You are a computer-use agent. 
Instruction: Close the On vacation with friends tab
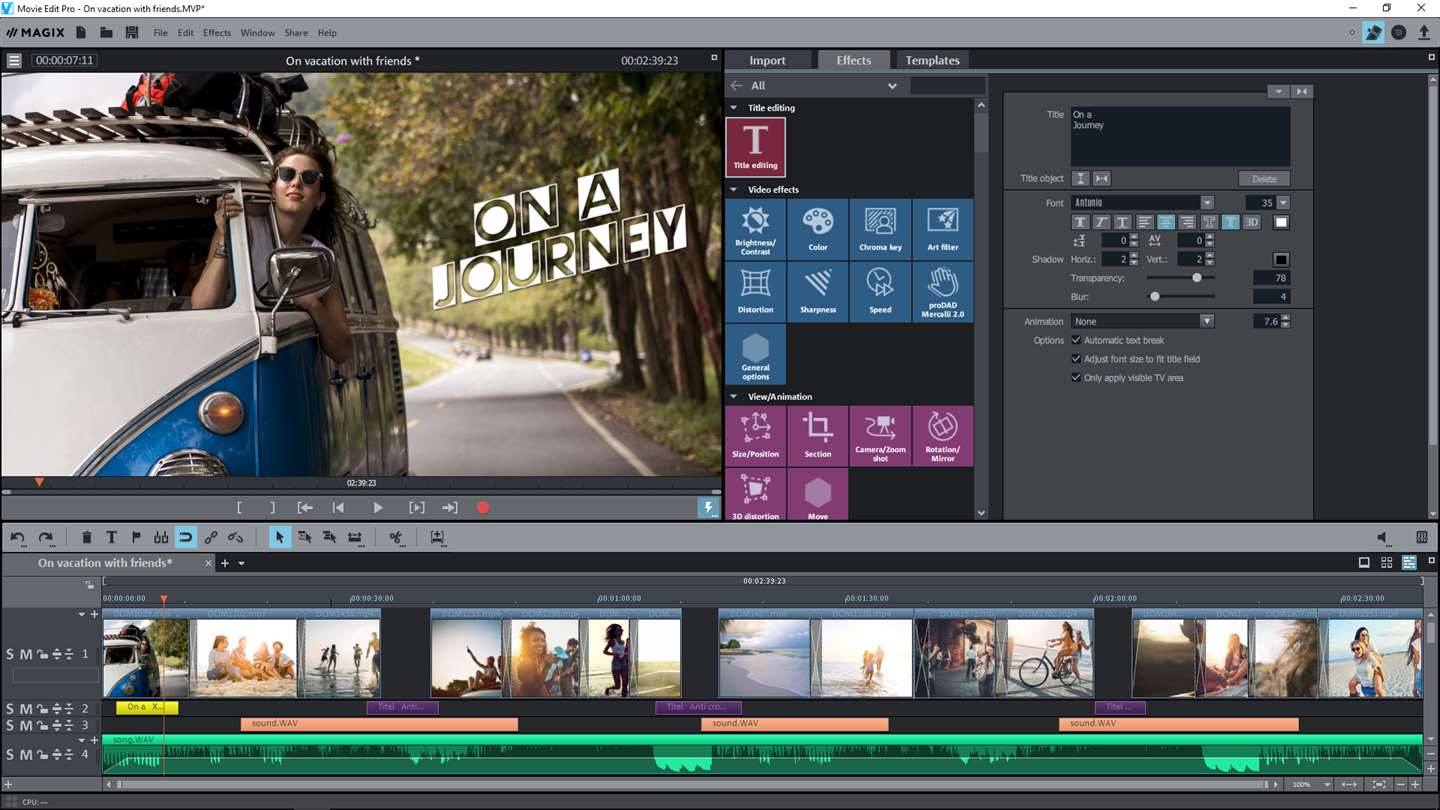pyautogui.click(x=208, y=564)
